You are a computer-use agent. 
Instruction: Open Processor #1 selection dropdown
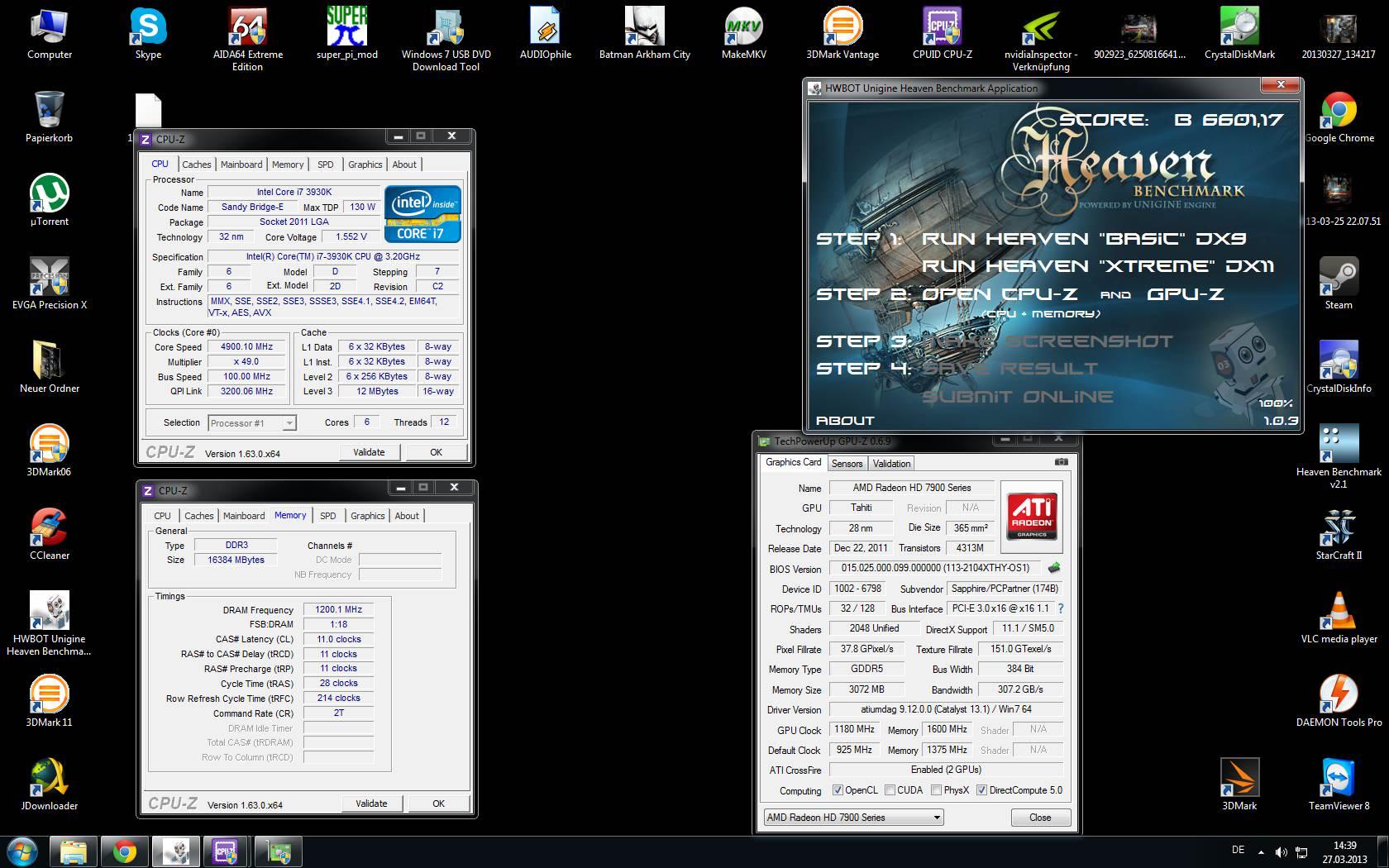tap(252, 422)
